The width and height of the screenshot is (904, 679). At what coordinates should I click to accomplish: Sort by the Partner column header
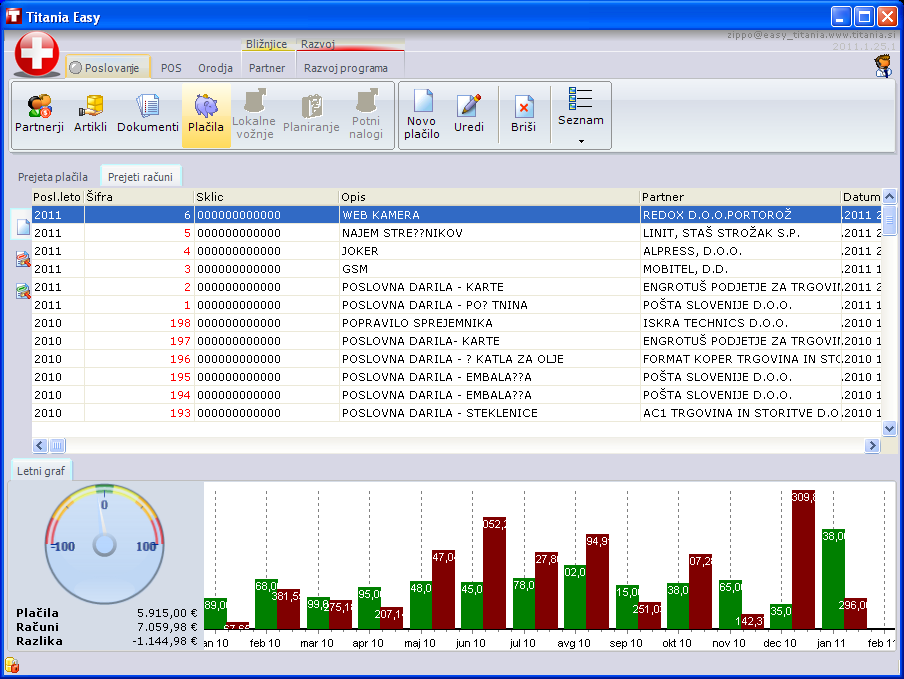click(x=740, y=197)
